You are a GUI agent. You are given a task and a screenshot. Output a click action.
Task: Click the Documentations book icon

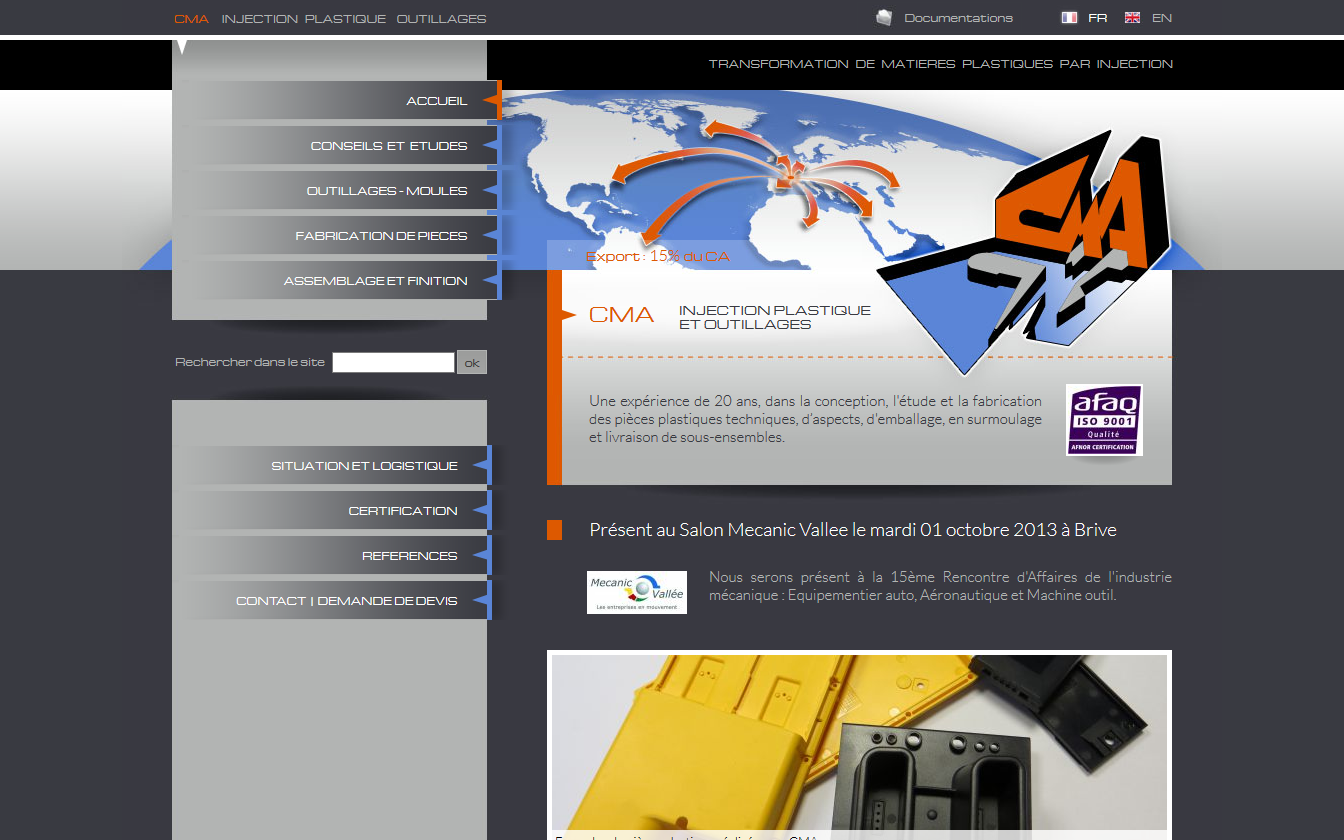(884, 18)
